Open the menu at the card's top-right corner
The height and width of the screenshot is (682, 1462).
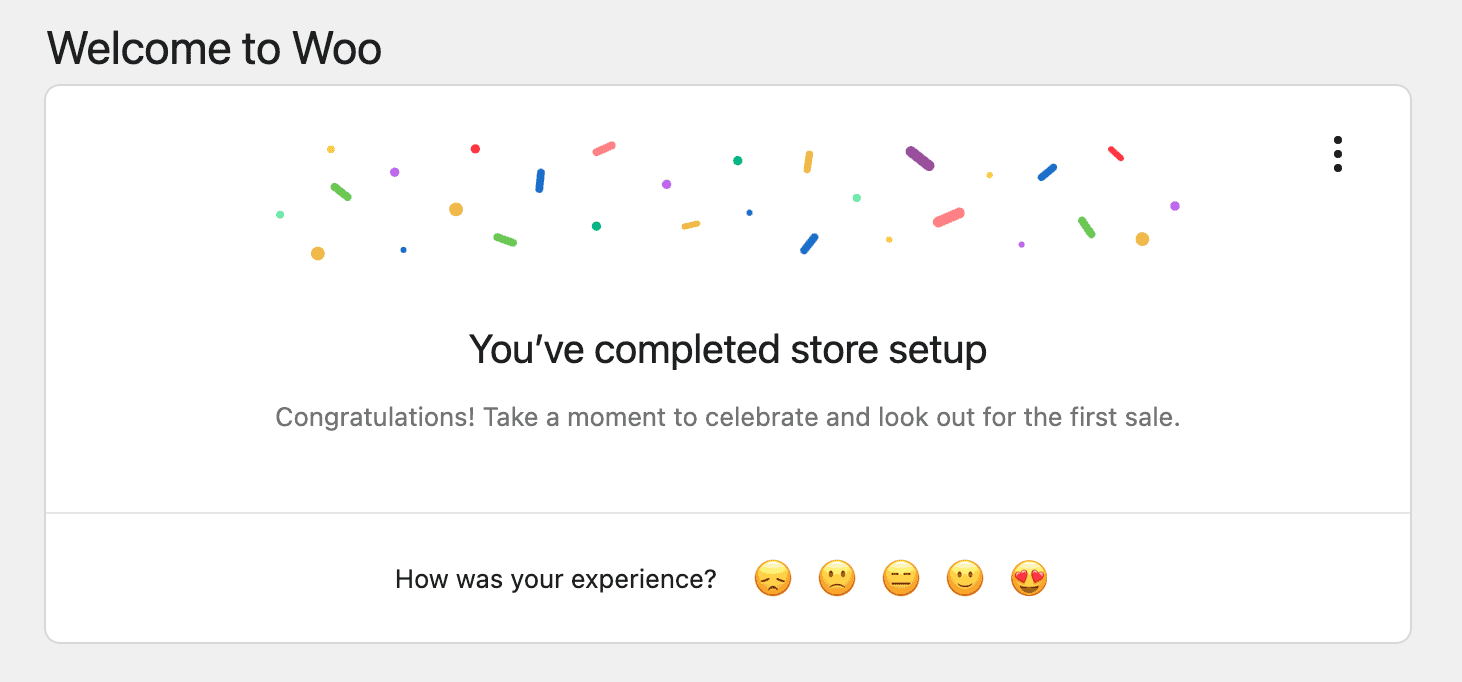[1337, 154]
